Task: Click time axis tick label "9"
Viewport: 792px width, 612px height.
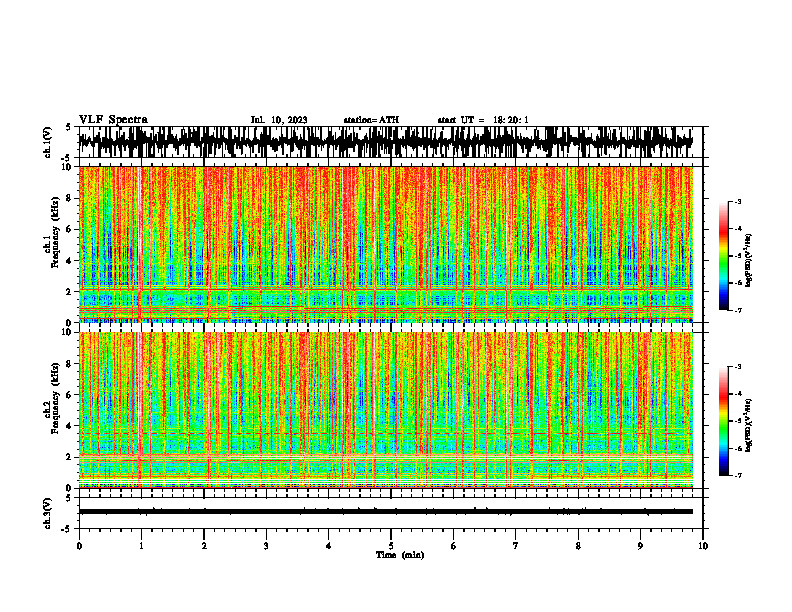Action: tap(640, 546)
